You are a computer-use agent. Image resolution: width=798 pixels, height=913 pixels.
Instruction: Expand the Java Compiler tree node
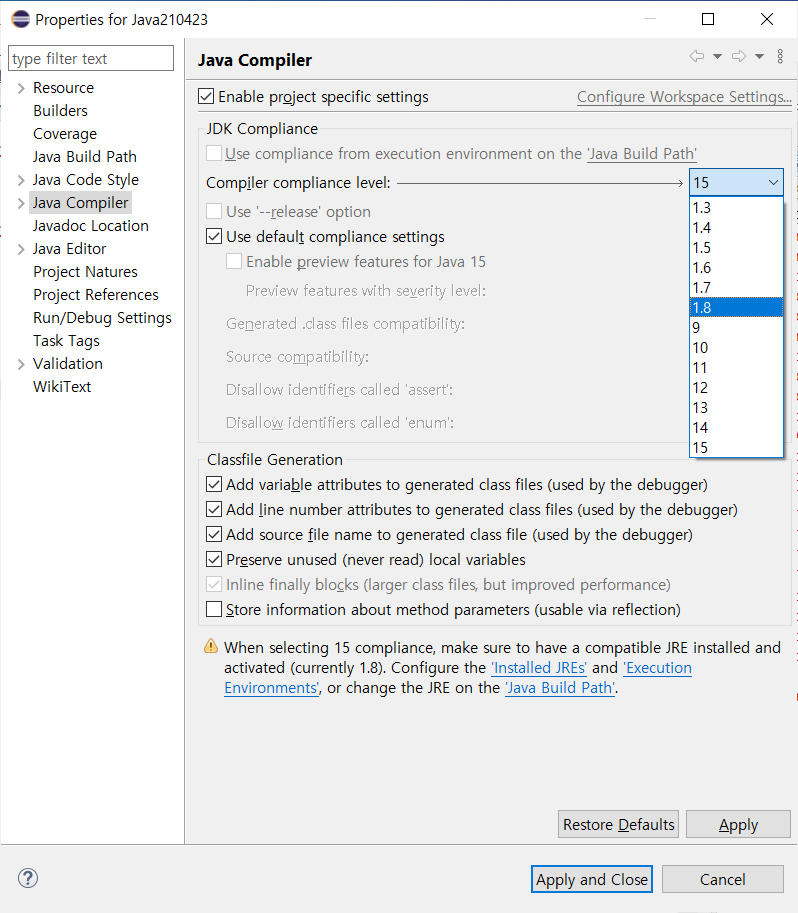pos(21,203)
